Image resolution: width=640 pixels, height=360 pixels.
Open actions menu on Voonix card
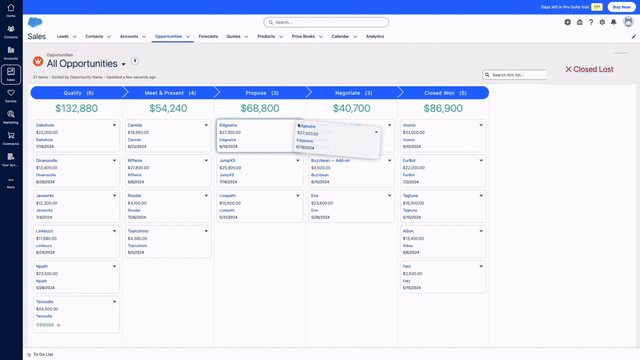pos(481,125)
